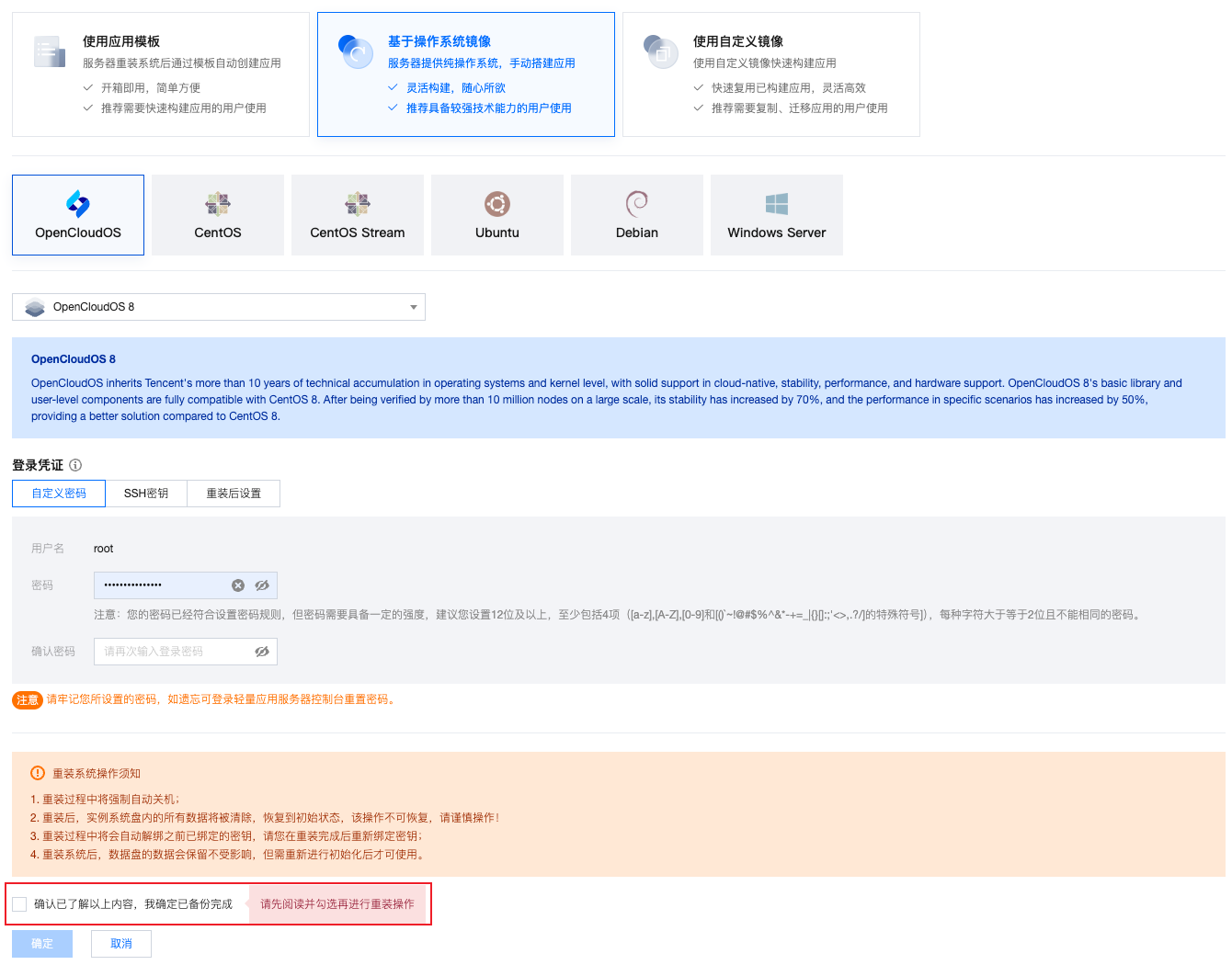Click the warning icon next to 重装系统操作须知
1232x965 pixels.
pyautogui.click(x=38, y=773)
